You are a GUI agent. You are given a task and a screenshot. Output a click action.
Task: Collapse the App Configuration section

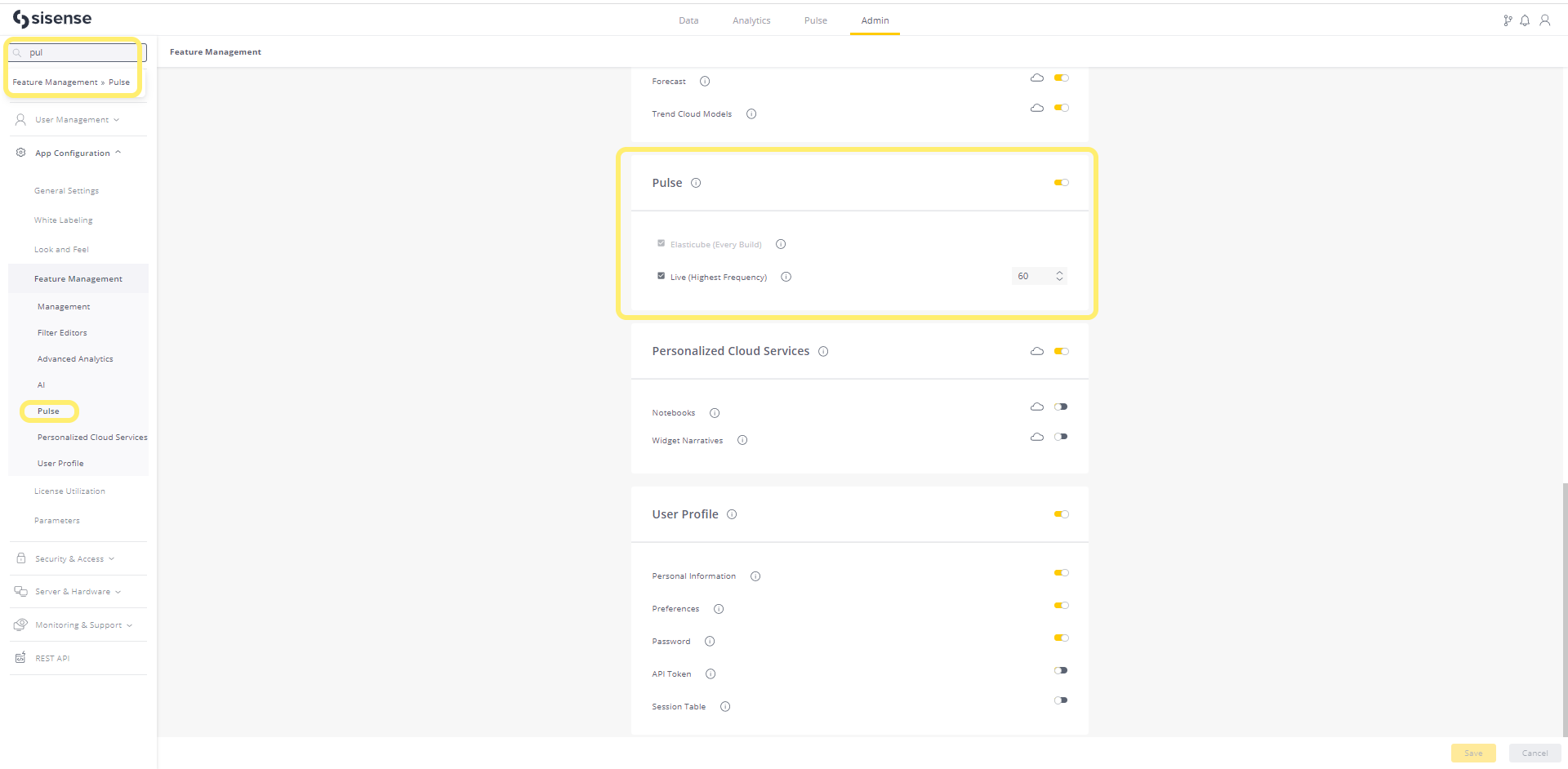78,153
